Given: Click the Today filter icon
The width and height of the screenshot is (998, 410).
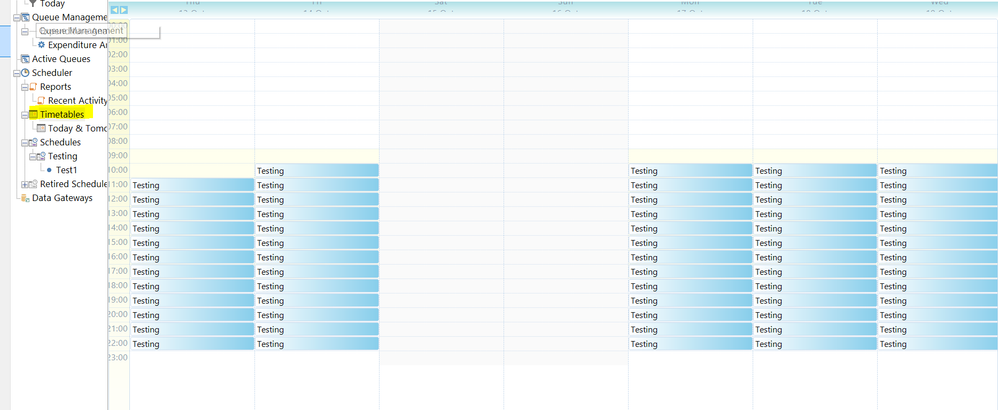Looking at the screenshot, I should click(33, 4).
